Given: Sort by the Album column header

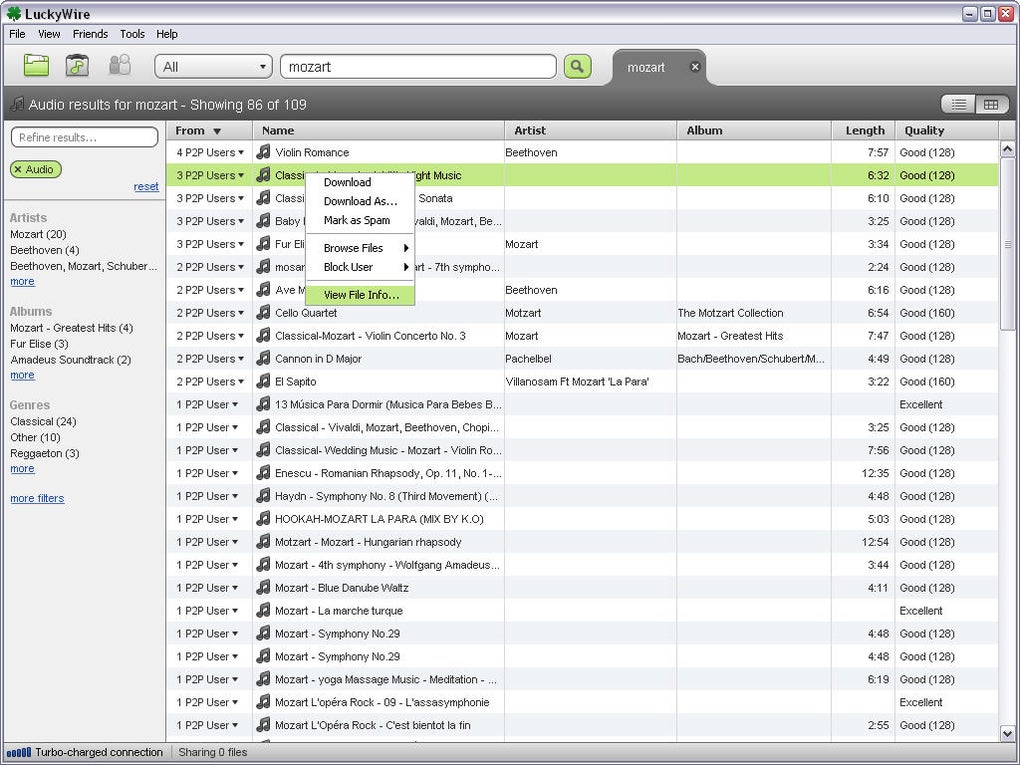Looking at the screenshot, I should pyautogui.click(x=755, y=130).
